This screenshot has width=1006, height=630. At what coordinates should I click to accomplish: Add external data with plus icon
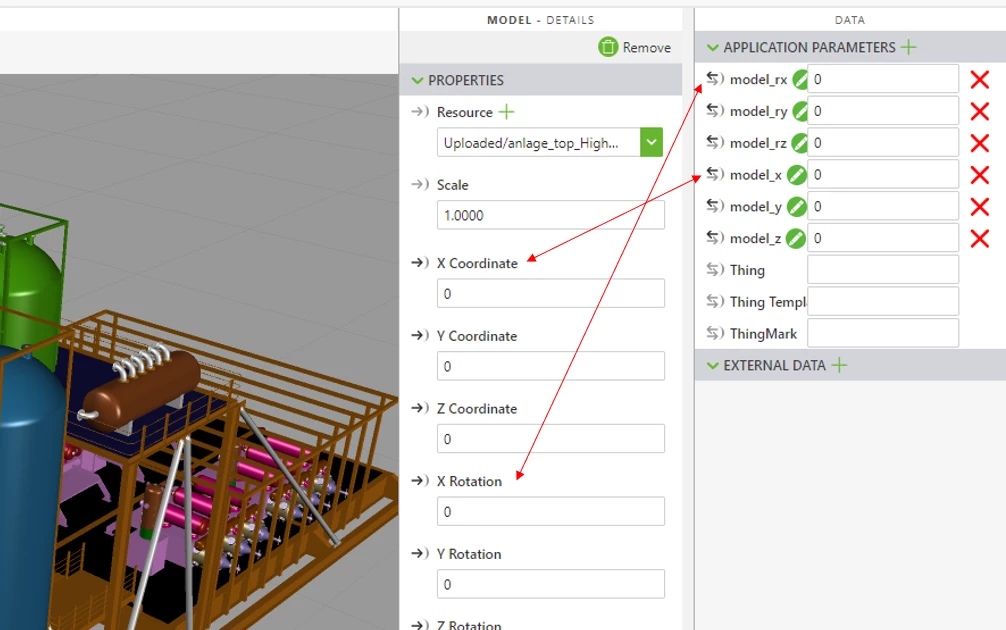pyautogui.click(x=839, y=365)
